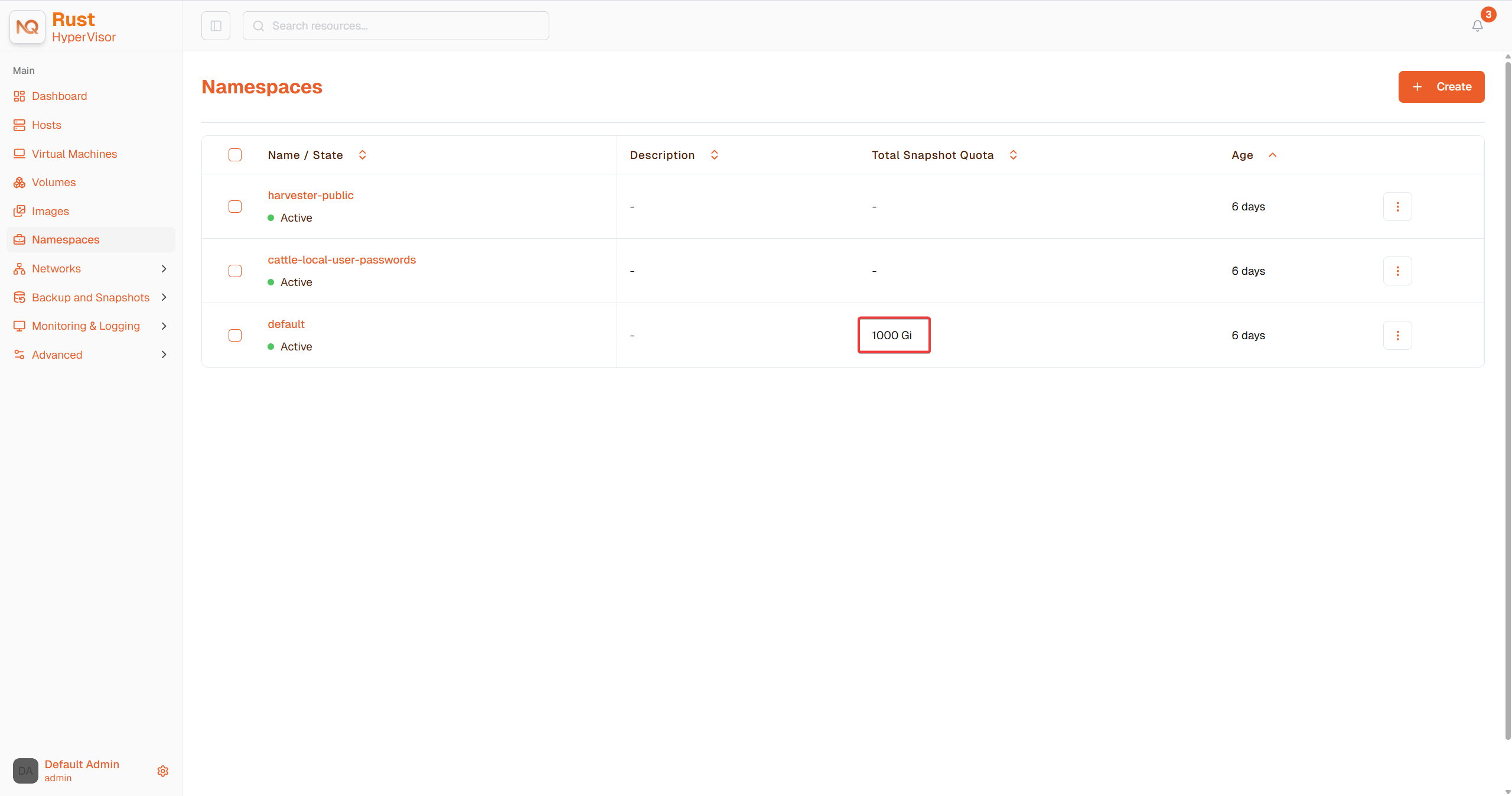
Task: Select the default namespace row checkbox
Action: pyautogui.click(x=235, y=336)
